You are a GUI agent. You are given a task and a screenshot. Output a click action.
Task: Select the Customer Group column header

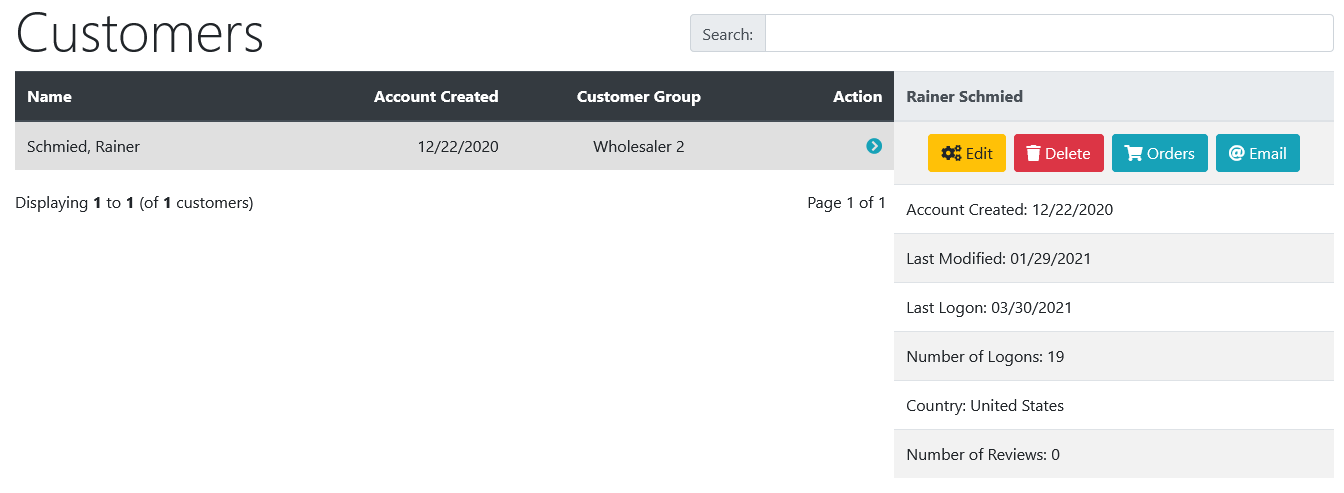(x=639, y=97)
